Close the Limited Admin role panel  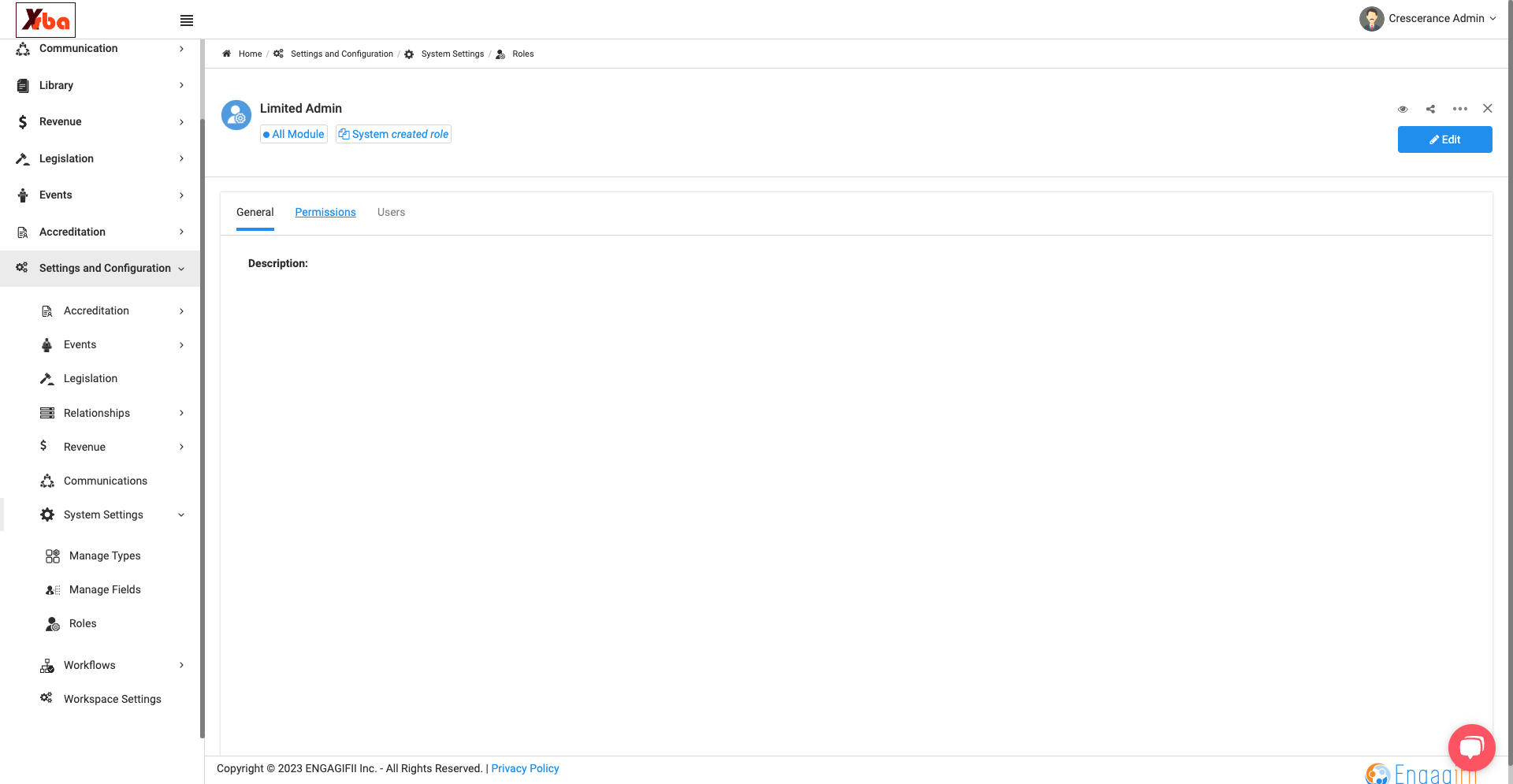[x=1488, y=108]
